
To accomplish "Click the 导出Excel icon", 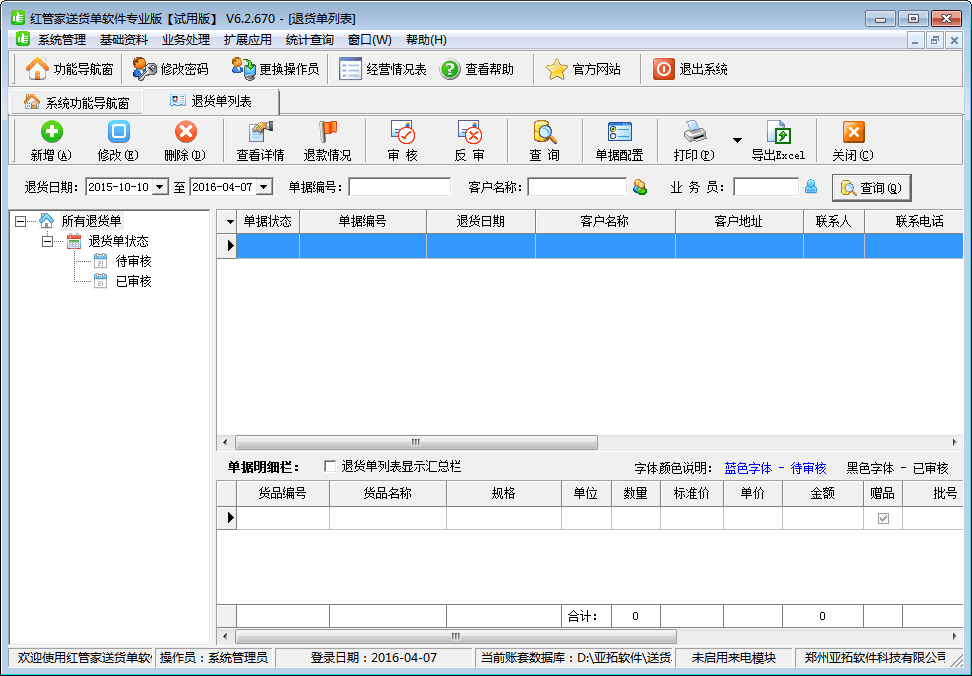I will click(778, 131).
